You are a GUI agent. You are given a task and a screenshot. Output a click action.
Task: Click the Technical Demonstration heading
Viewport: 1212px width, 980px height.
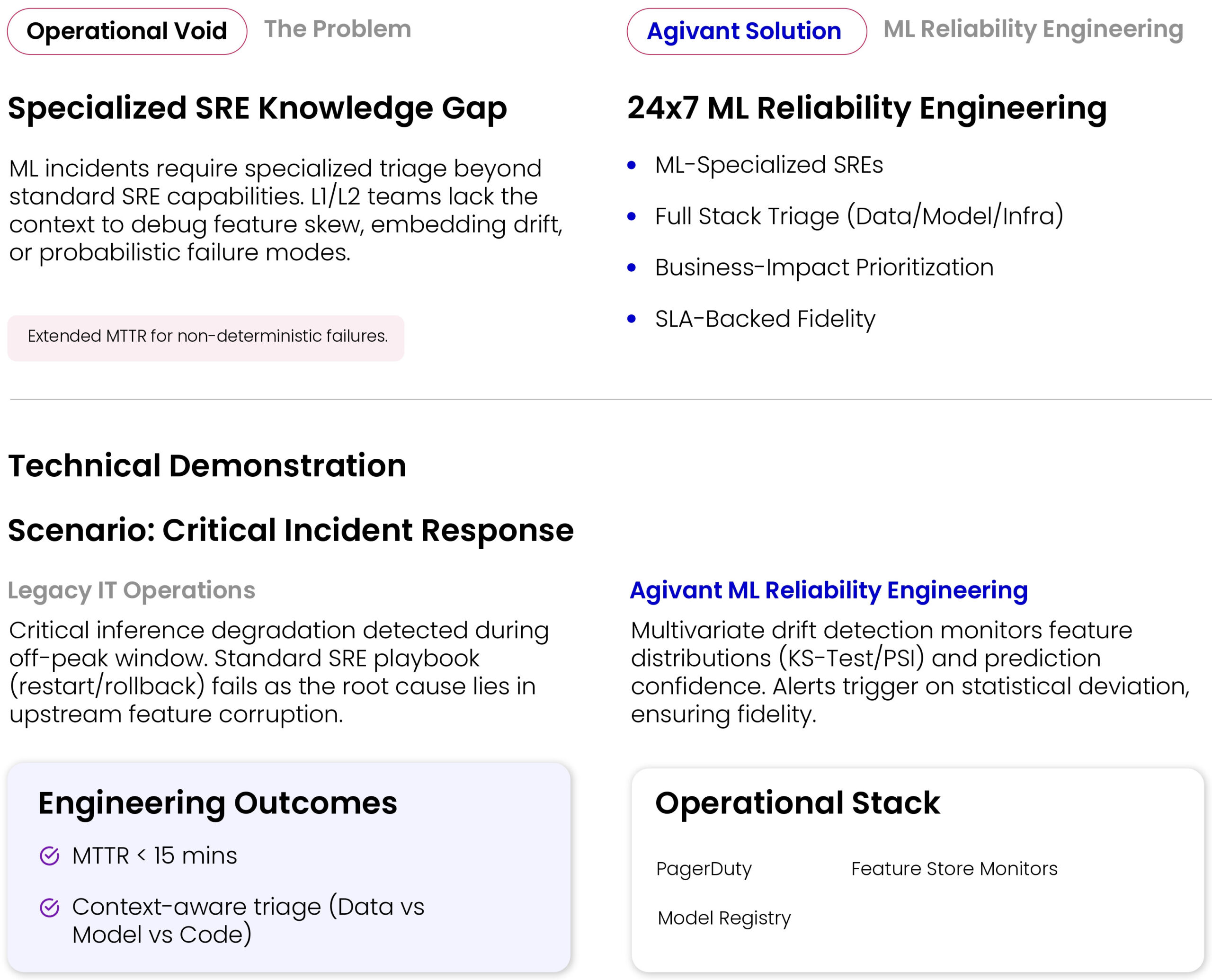(207, 466)
